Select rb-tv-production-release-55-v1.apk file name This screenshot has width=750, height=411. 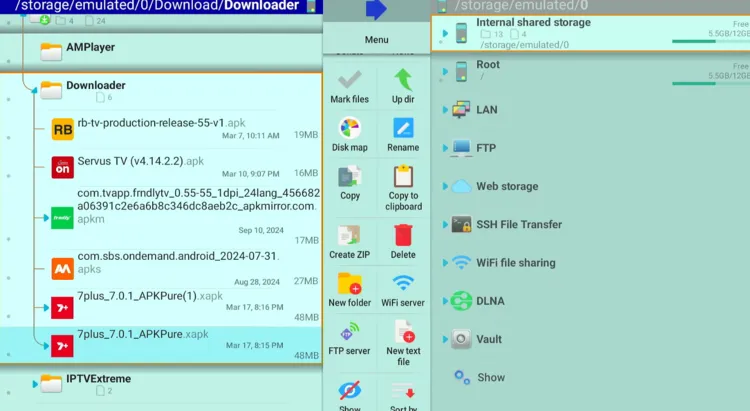click(x=162, y=123)
